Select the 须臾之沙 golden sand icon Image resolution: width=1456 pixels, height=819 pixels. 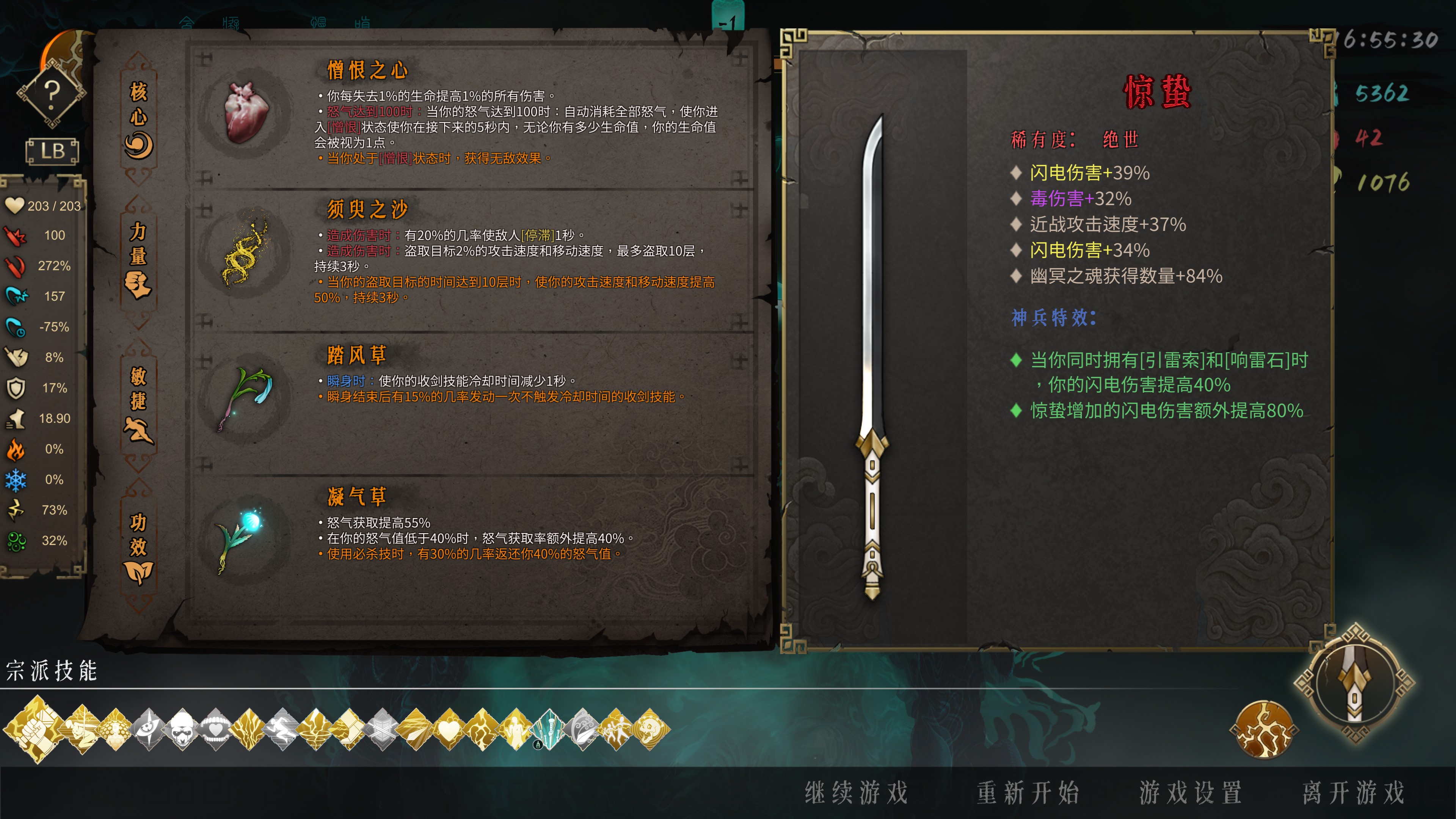coord(245,253)
